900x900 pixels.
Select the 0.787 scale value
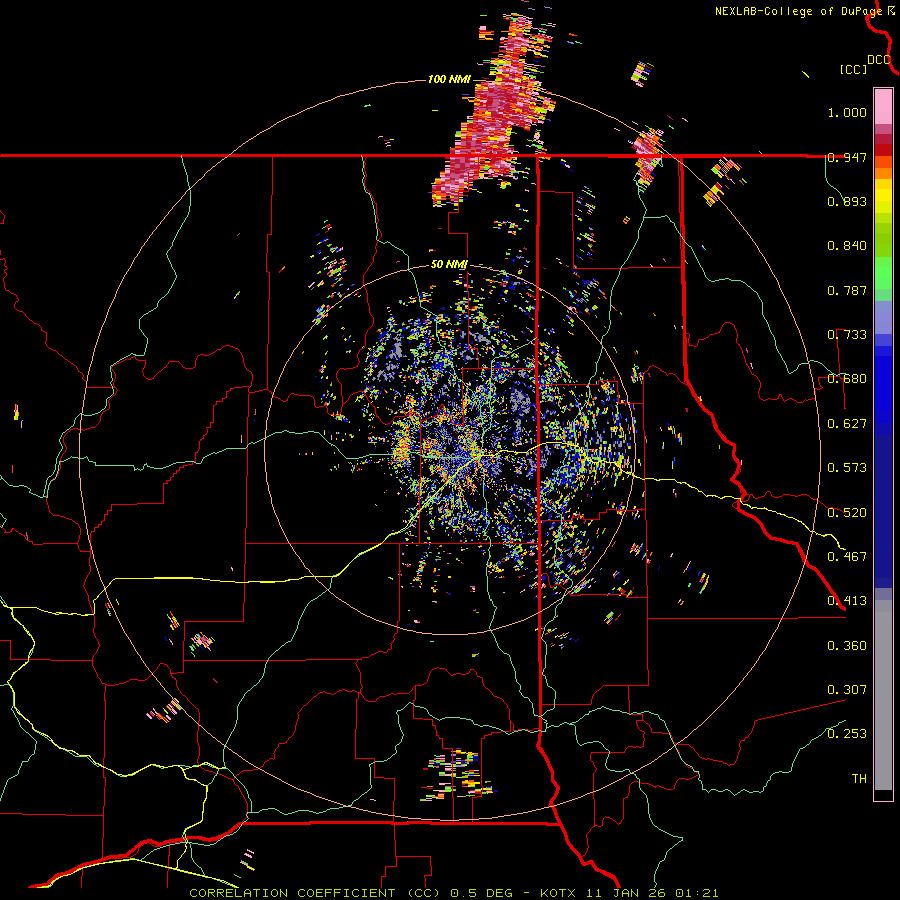point(847,290)
